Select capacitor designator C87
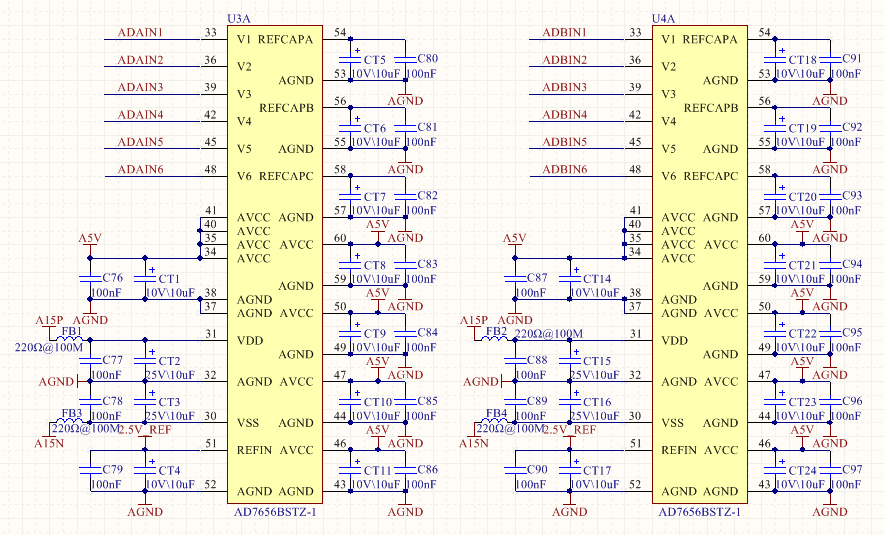The height and width of the screenshot is (535, 884). pyautogui.click(x=537, y=277)
